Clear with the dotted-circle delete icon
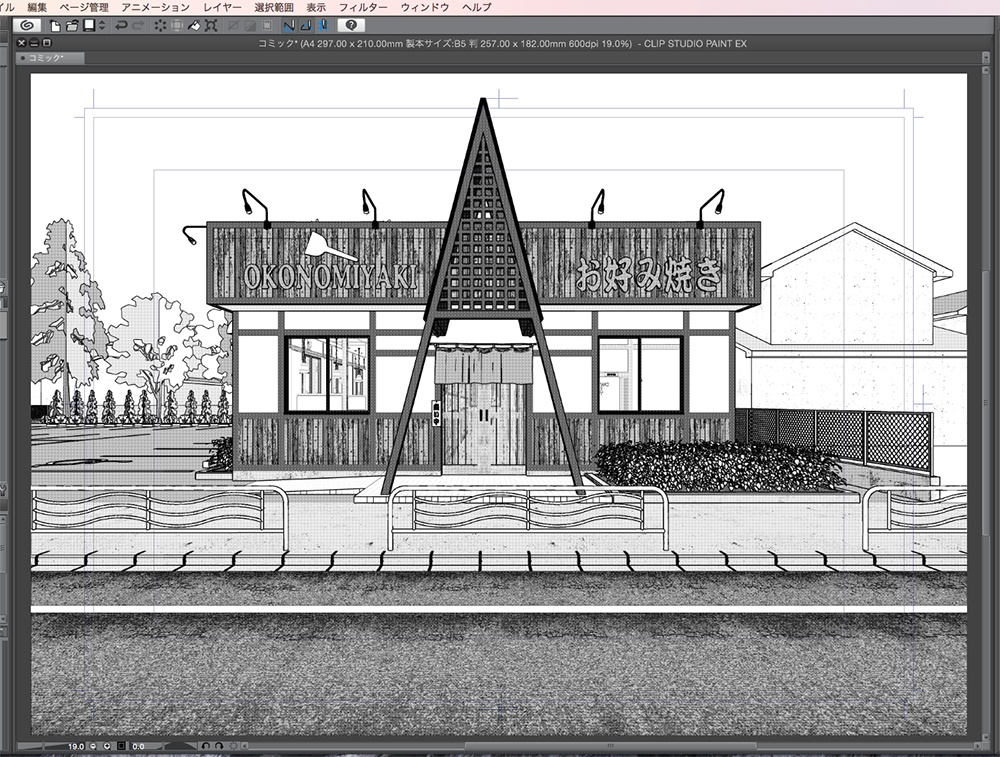The width and height of the screenshot is (1000, 757). coord(160,26)
